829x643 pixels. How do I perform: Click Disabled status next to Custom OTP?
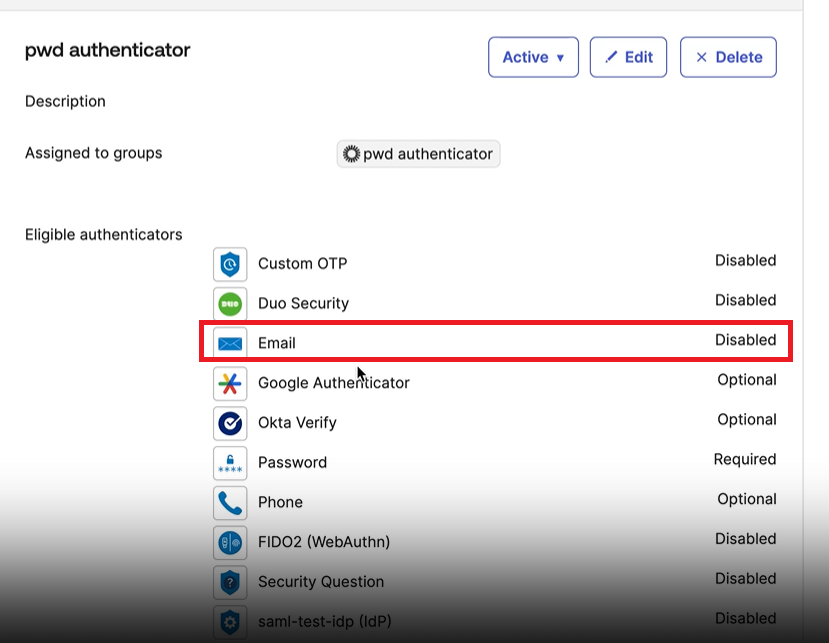tap(745, 260)
